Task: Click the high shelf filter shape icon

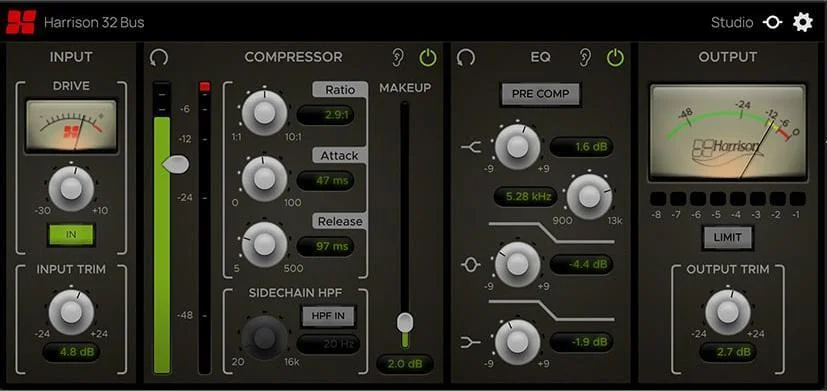Action: (470, 148)
